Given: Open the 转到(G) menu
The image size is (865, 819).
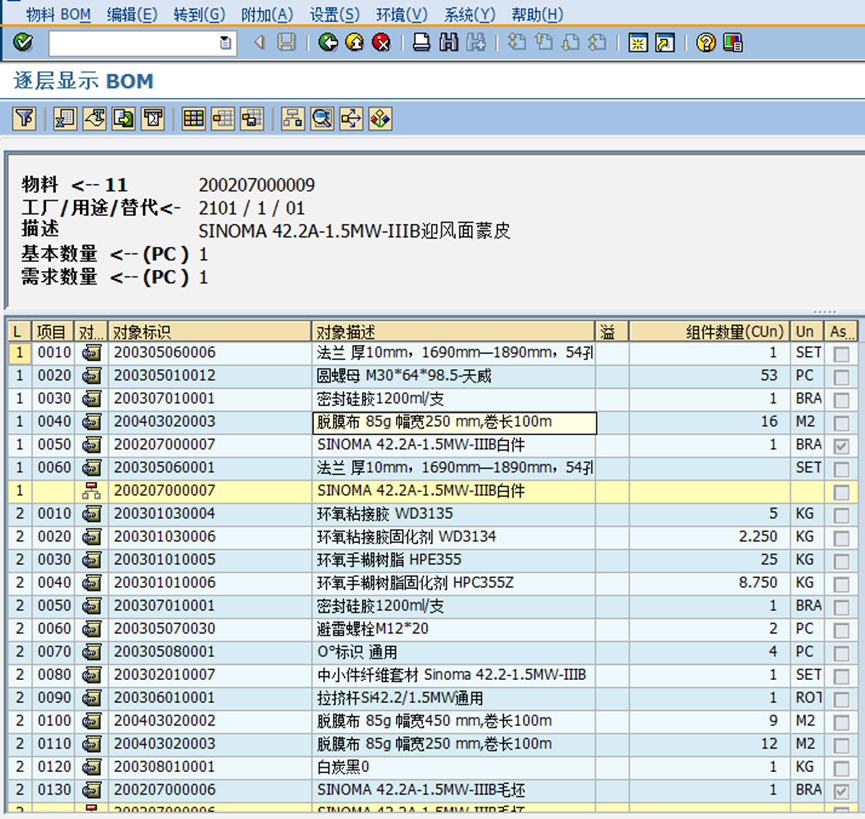Looking at the screenshot, I should 199,14.
